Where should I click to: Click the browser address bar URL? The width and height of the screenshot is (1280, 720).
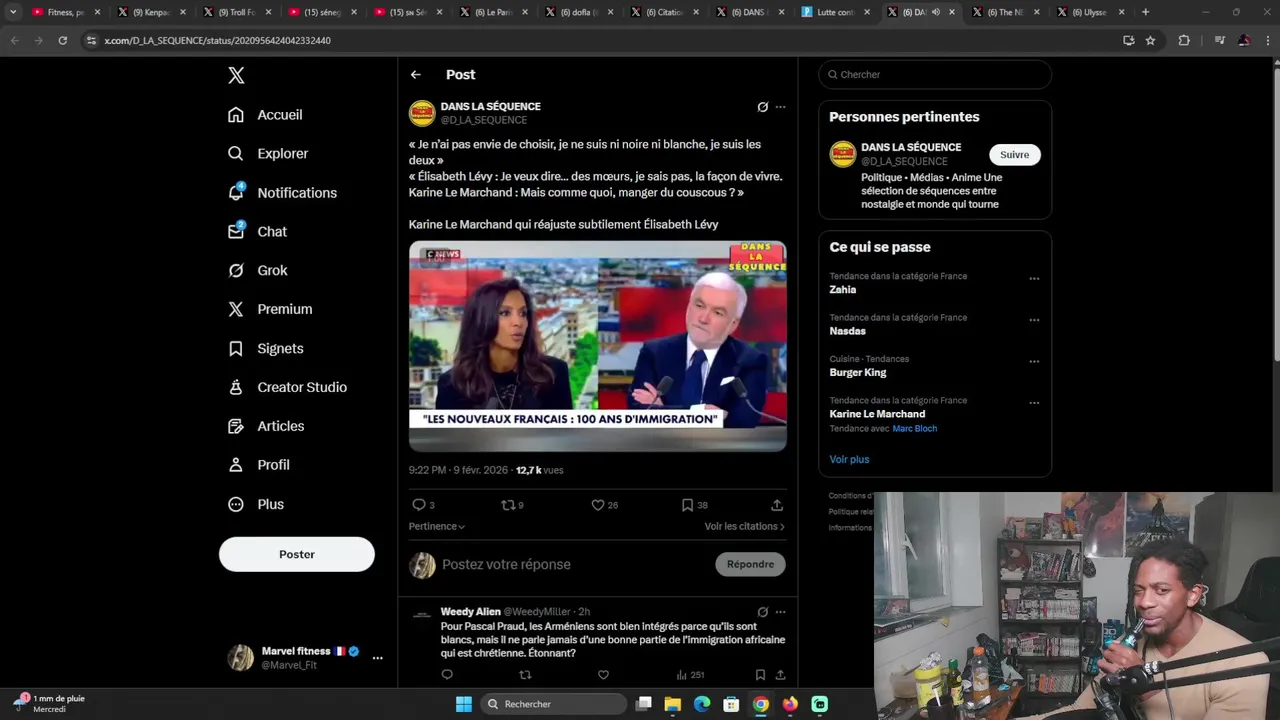[x=217, y=41]
